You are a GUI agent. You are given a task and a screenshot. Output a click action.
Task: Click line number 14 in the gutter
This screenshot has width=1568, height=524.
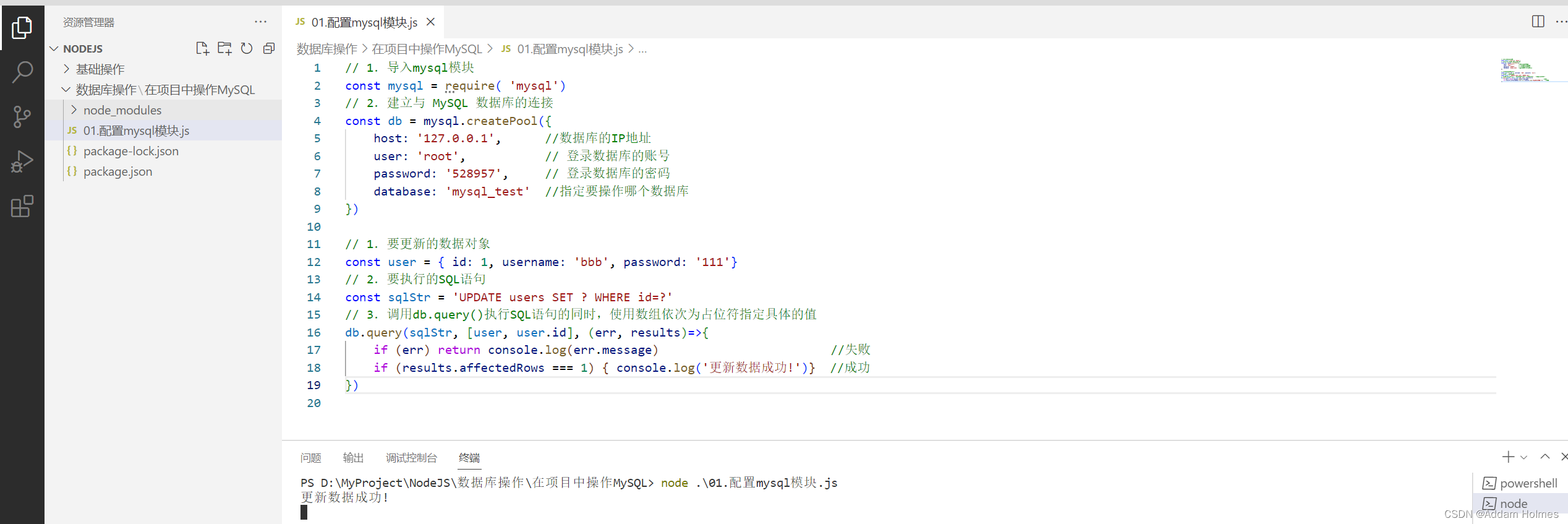(314, 298)
